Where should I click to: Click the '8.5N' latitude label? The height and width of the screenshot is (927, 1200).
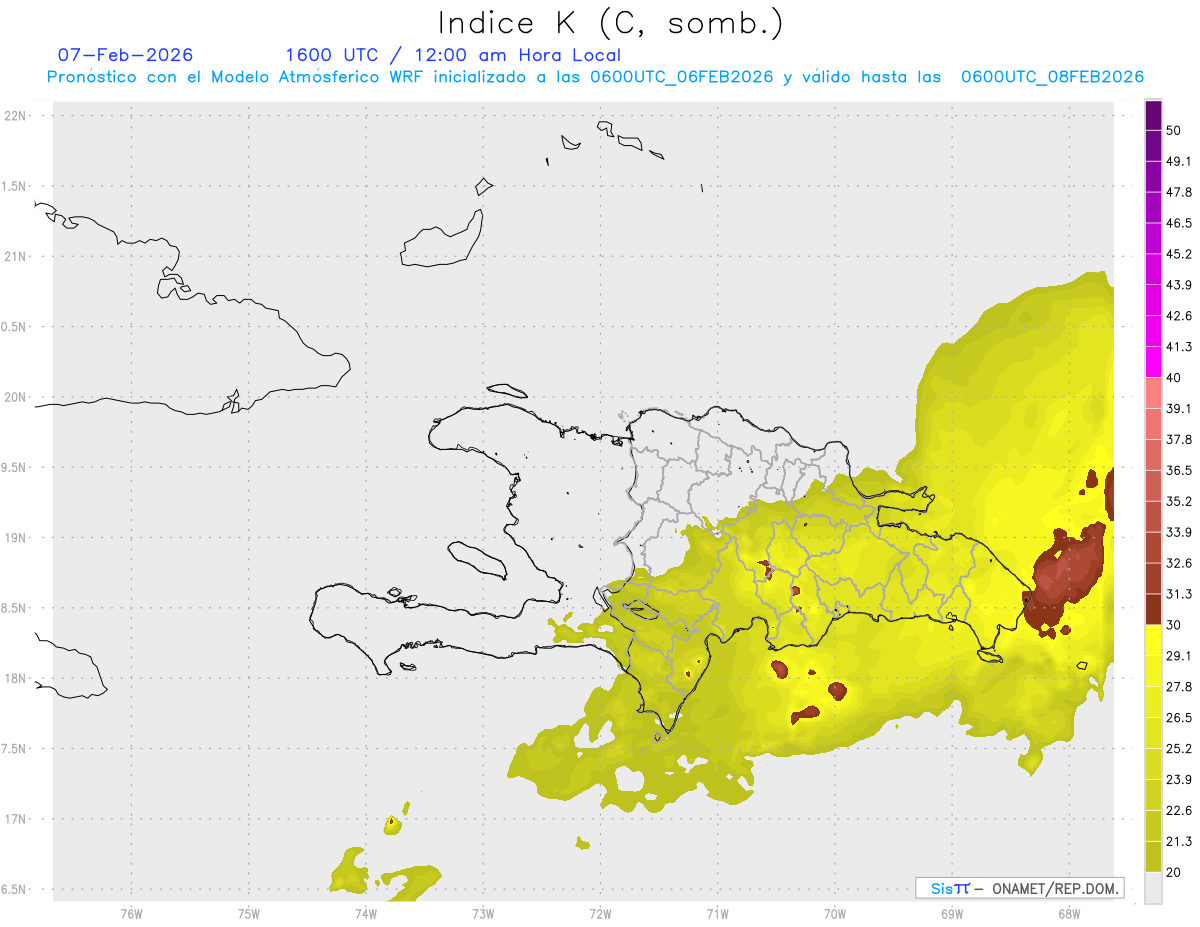[x=13, y=608]
